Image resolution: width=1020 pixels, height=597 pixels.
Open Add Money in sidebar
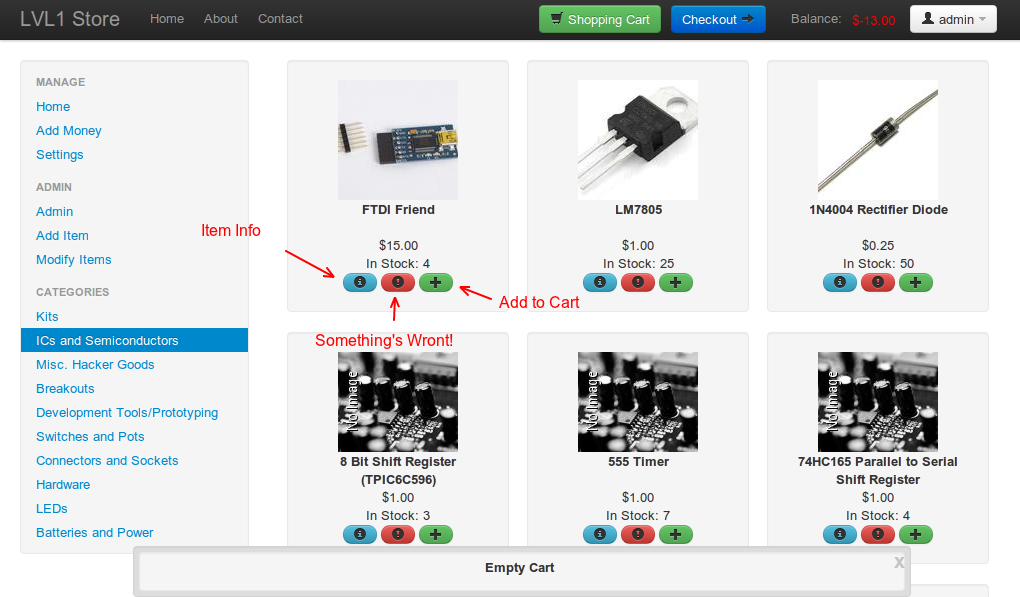click(68, 131)
